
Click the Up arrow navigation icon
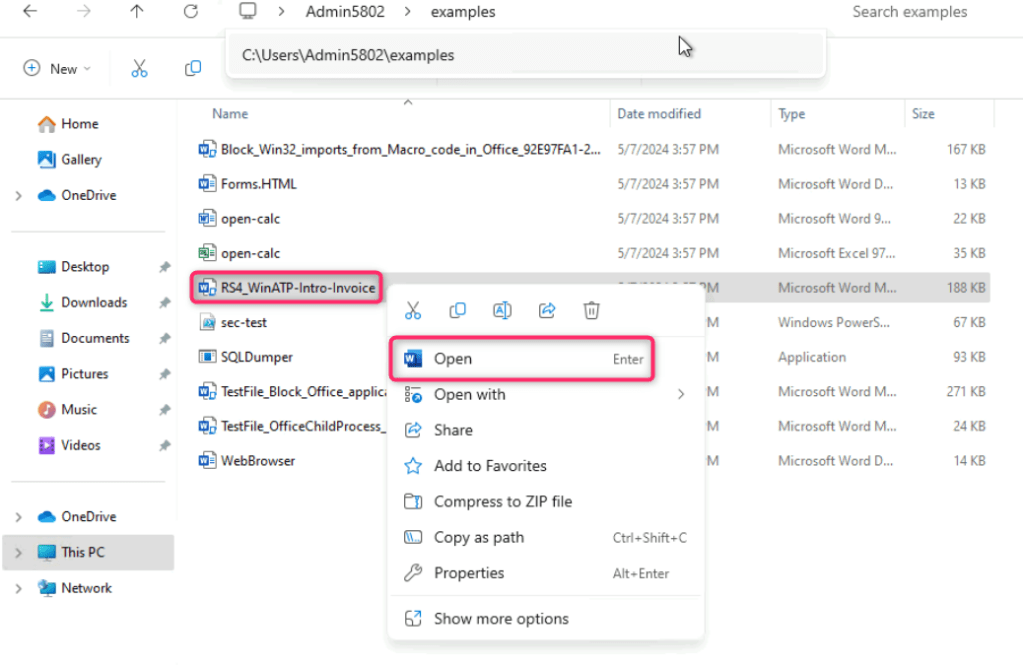click(137, 12)
